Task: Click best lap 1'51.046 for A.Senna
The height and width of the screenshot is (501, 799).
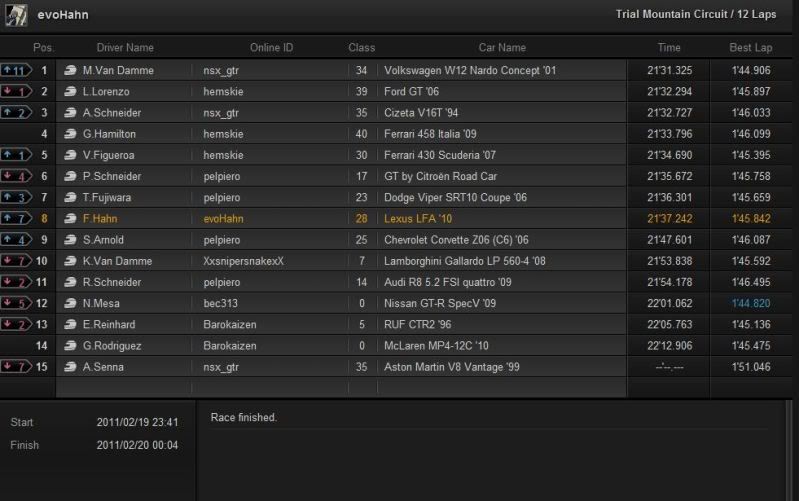Action: (751, 366)
